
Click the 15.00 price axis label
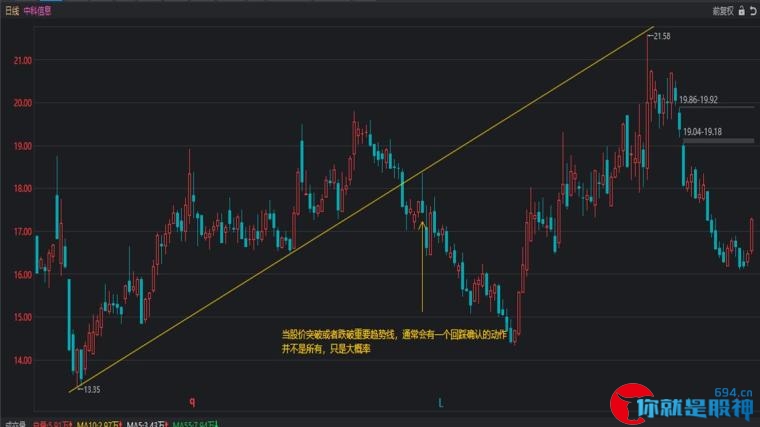tap(22, 317)
